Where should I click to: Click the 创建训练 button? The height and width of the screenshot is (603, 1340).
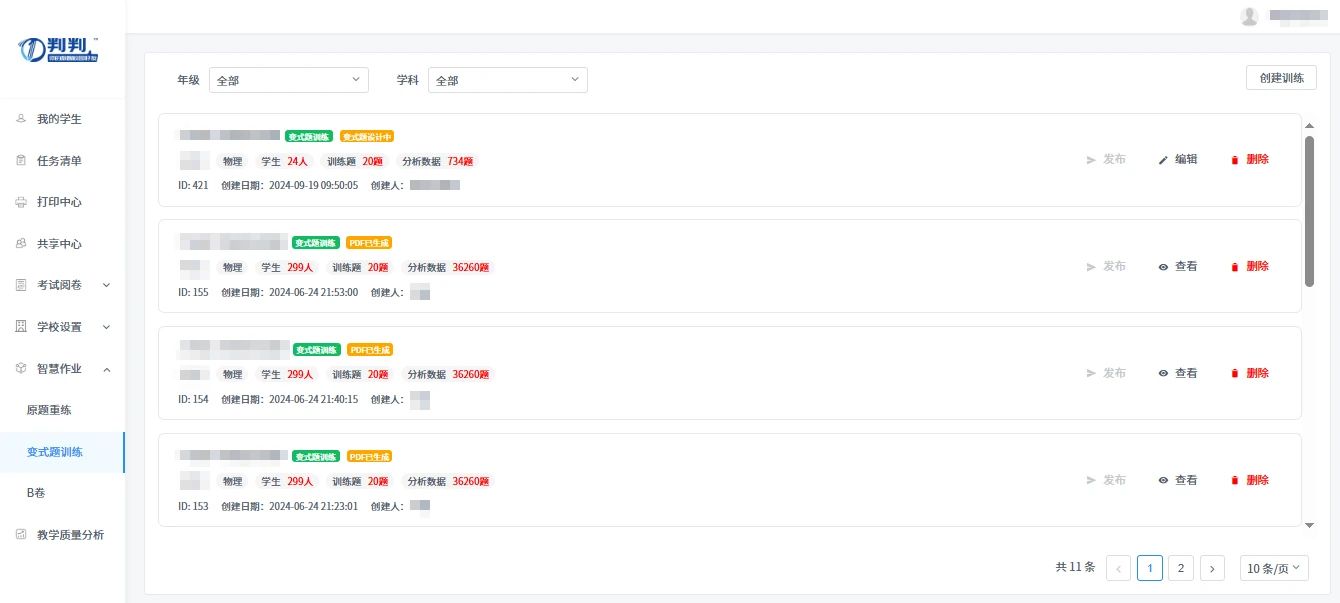[1281, 78]
